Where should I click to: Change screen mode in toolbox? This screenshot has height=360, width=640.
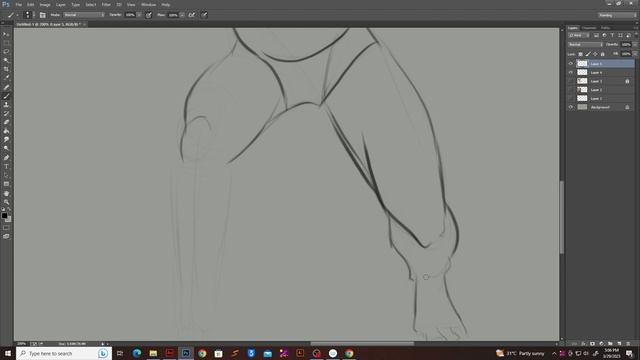point(6,236)
